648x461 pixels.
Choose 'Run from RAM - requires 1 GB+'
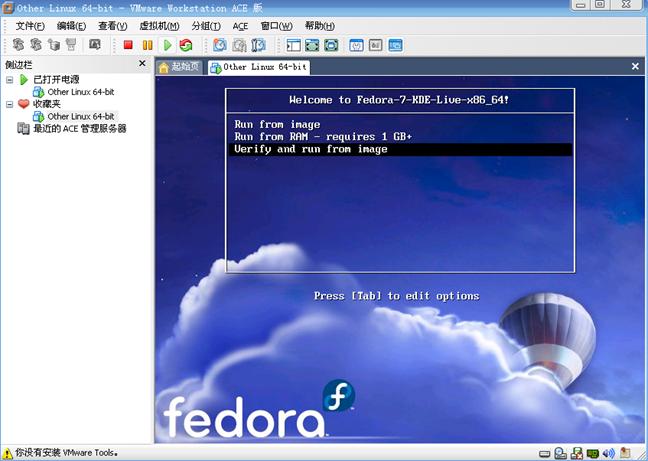[400, 137]
